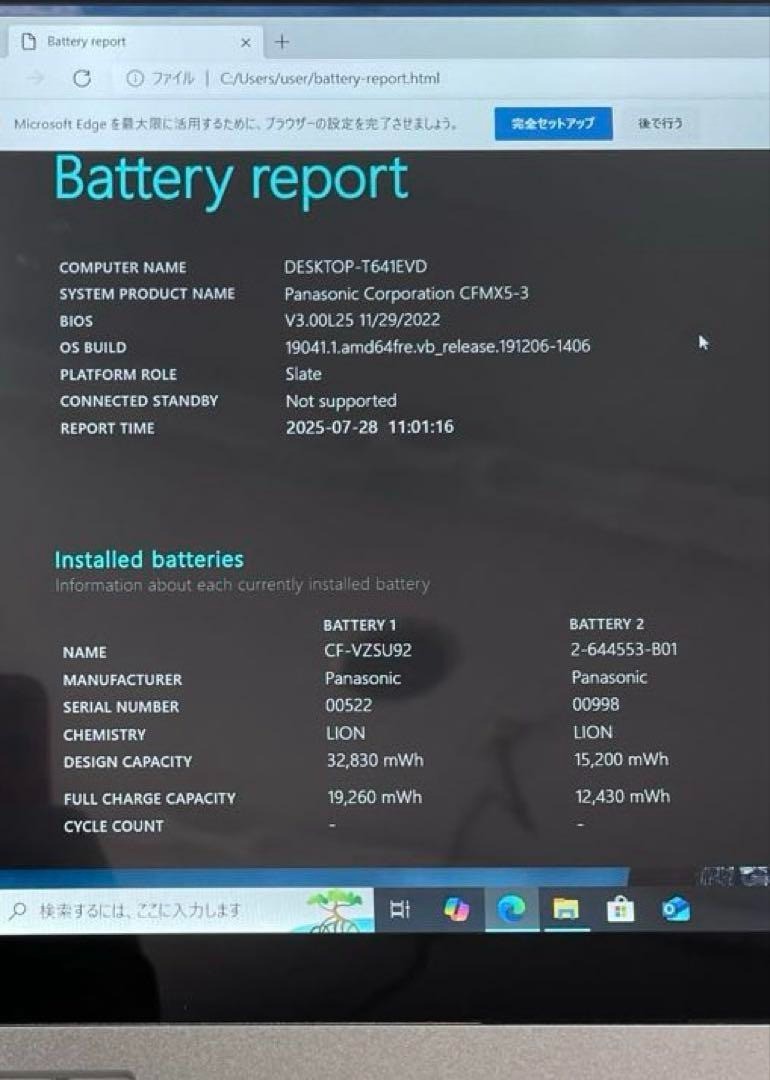
Task: Close the Battery report tab
Action: (245, 43)
